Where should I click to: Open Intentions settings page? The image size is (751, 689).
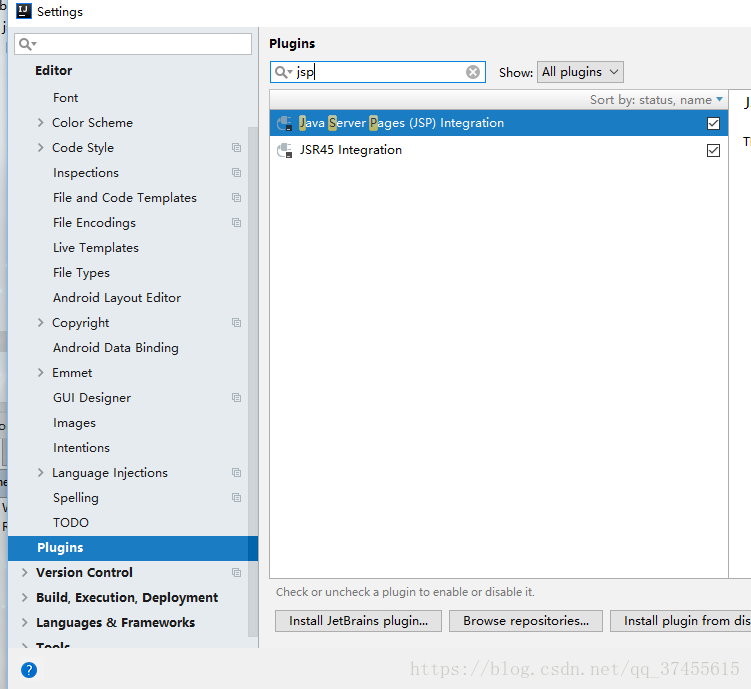[81, 448]
